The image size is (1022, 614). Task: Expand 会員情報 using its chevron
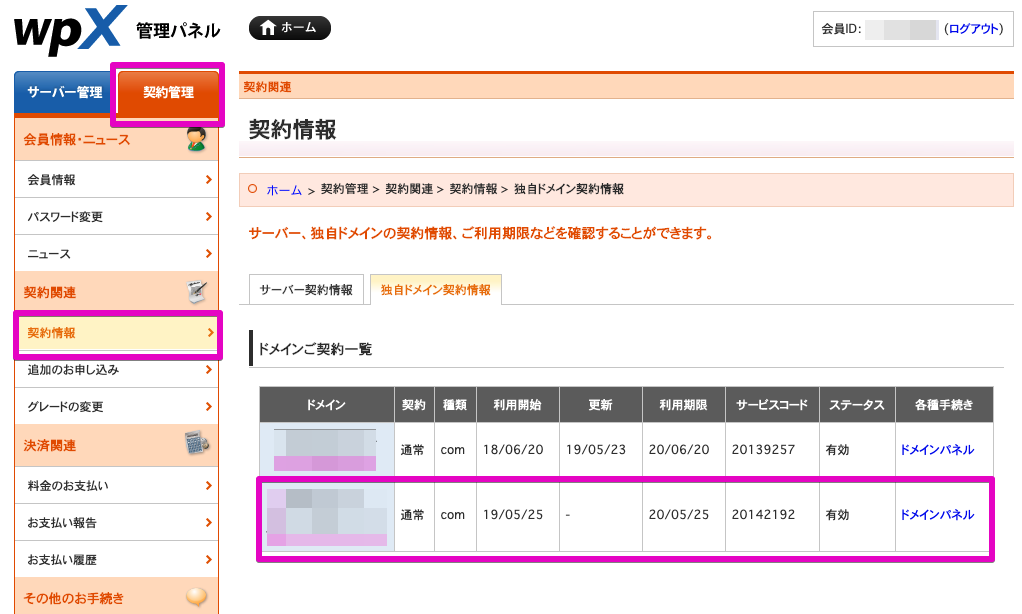[207, 179]
